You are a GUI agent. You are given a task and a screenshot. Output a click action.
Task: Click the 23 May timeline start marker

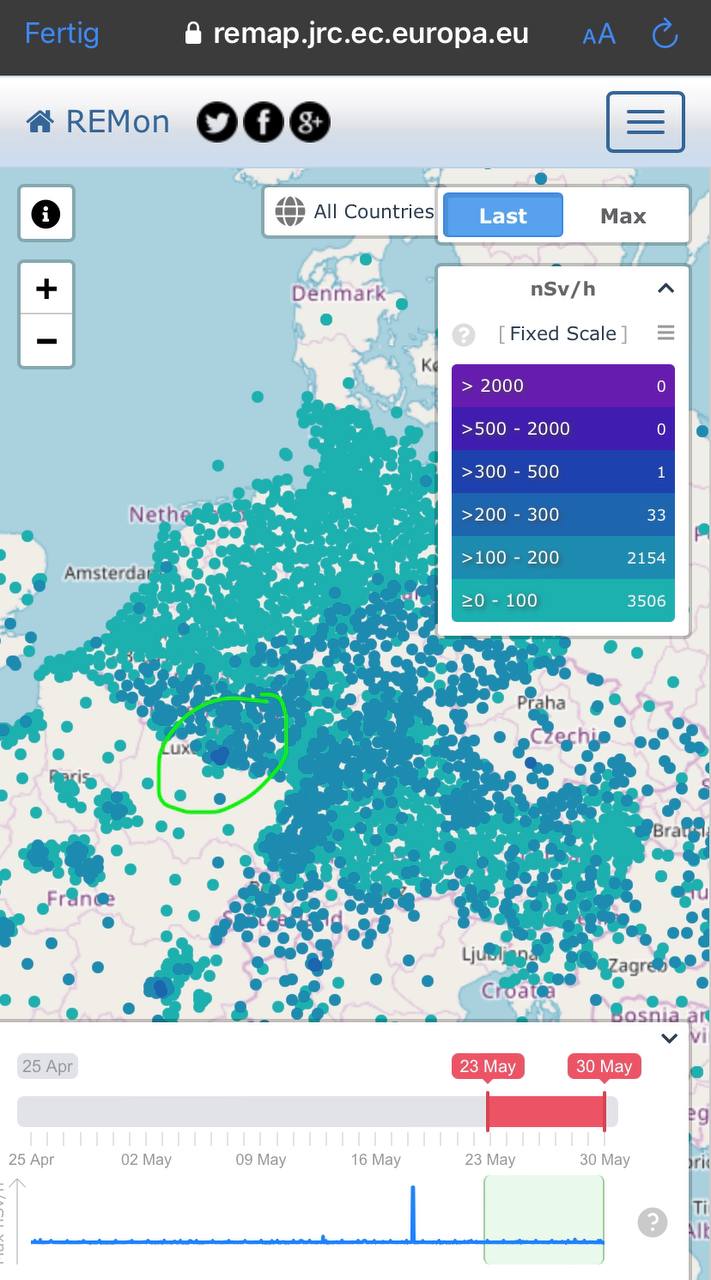(487, 1066)
